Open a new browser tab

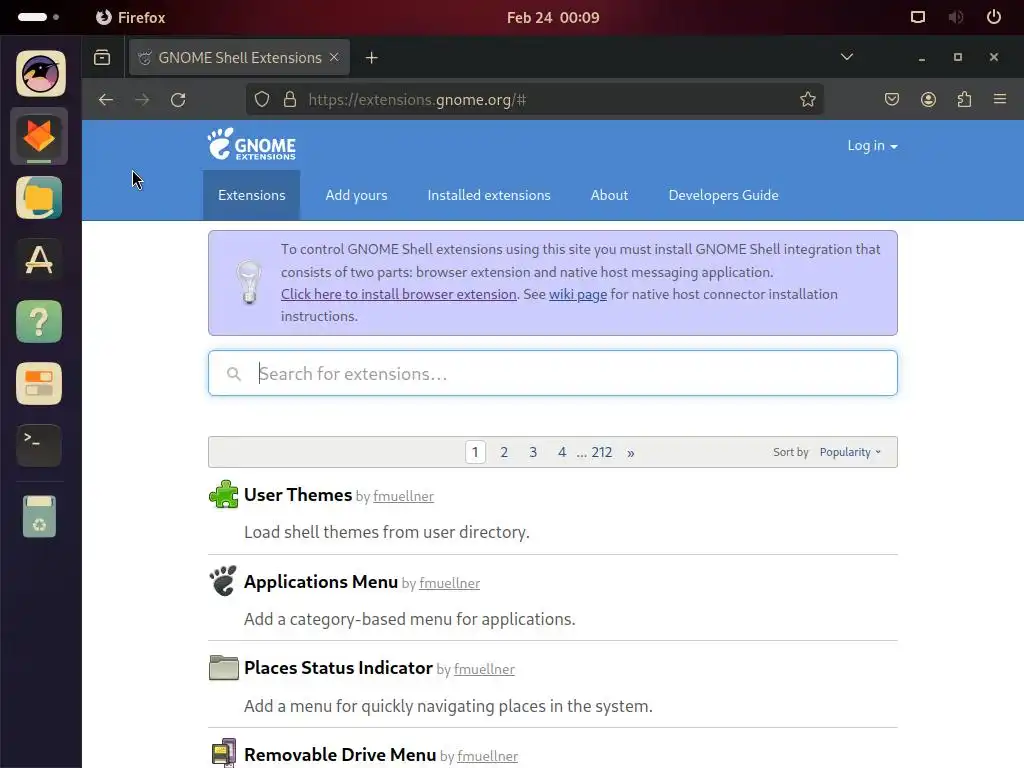point(372,57)
